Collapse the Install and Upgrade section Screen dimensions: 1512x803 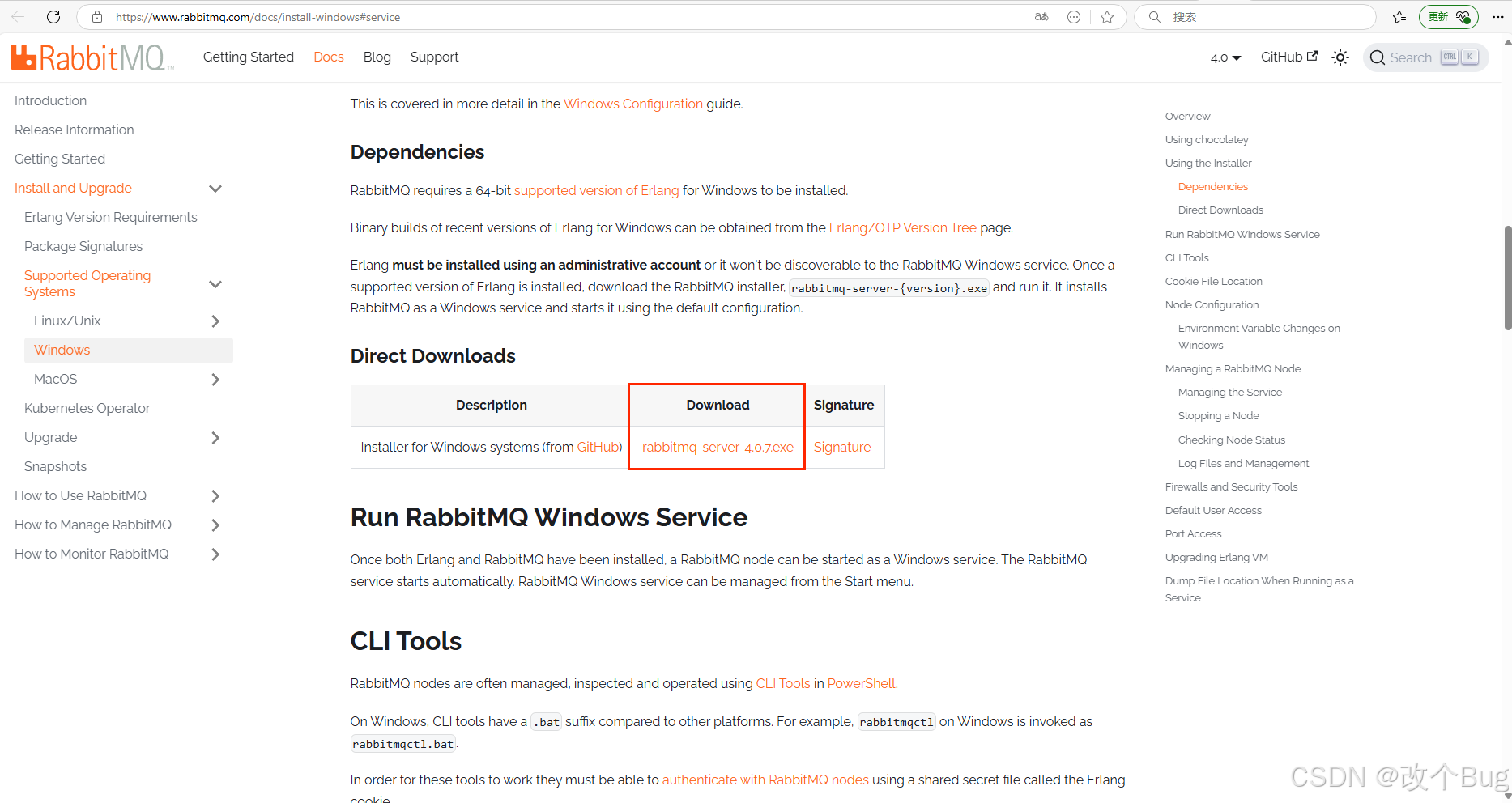(x=215, y=188)
